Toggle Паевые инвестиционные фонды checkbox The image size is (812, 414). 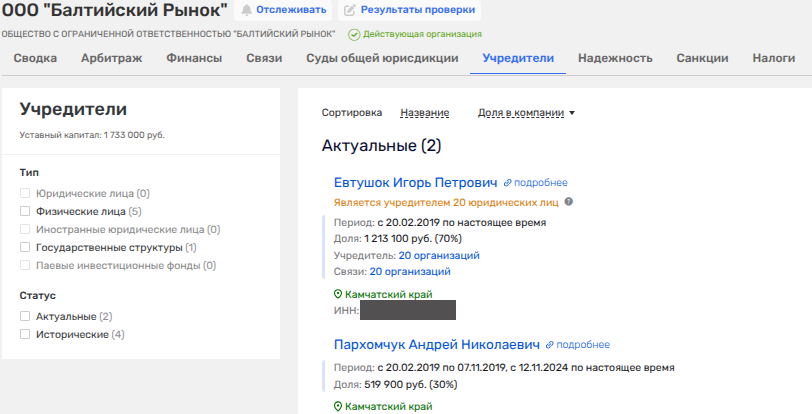click(x=25, y=265)
